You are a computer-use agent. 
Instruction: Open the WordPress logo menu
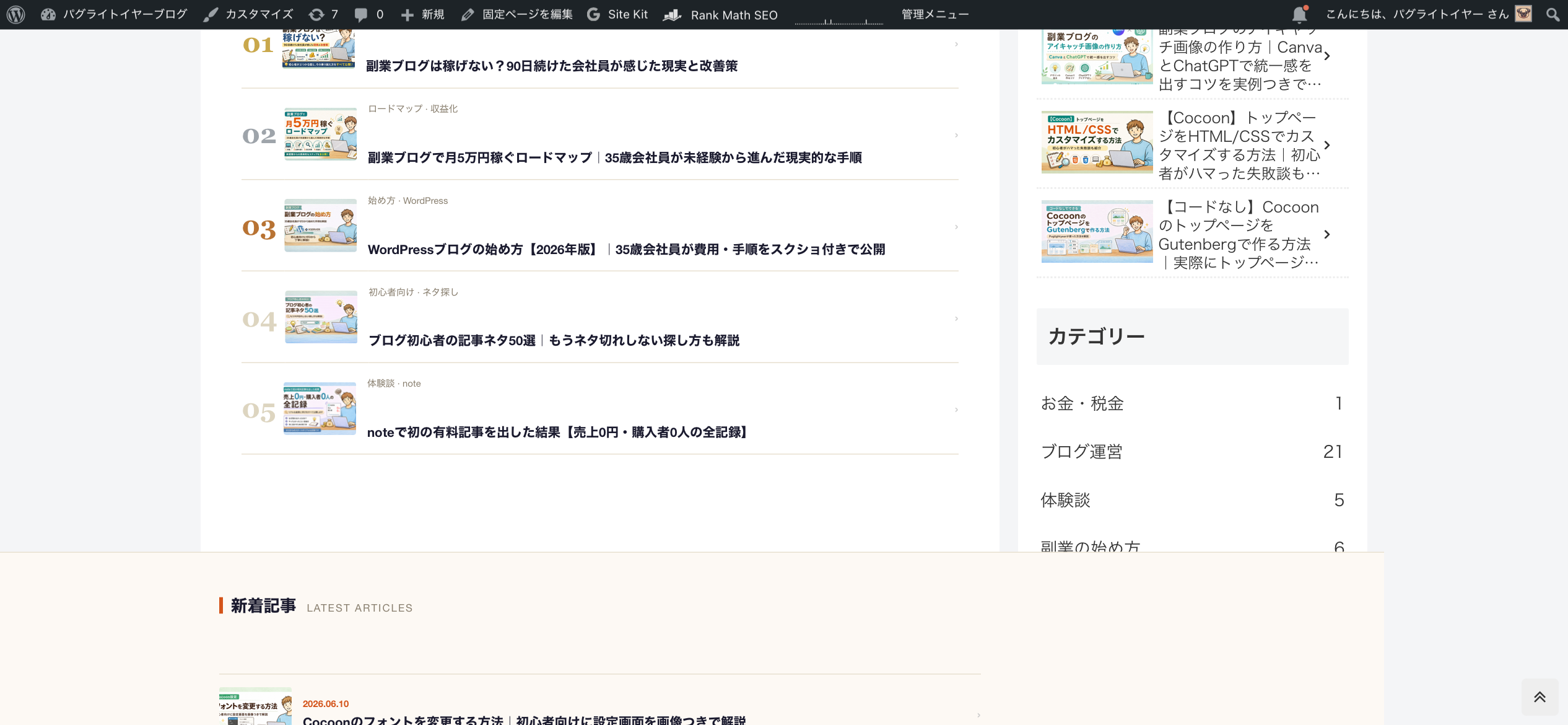(x=16, y=14)
